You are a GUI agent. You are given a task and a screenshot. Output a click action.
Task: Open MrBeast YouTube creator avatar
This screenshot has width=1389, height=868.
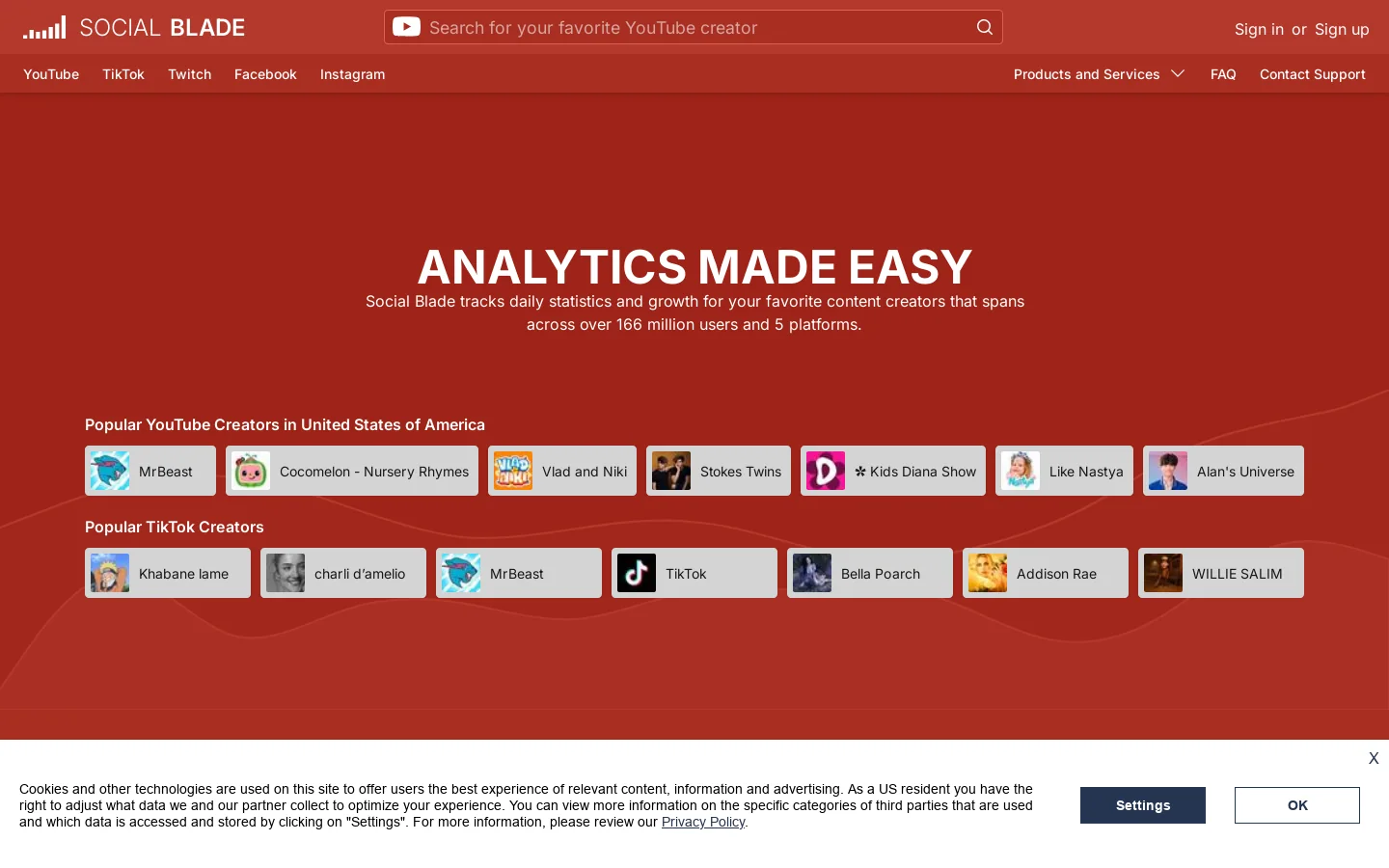pos(110,471)
